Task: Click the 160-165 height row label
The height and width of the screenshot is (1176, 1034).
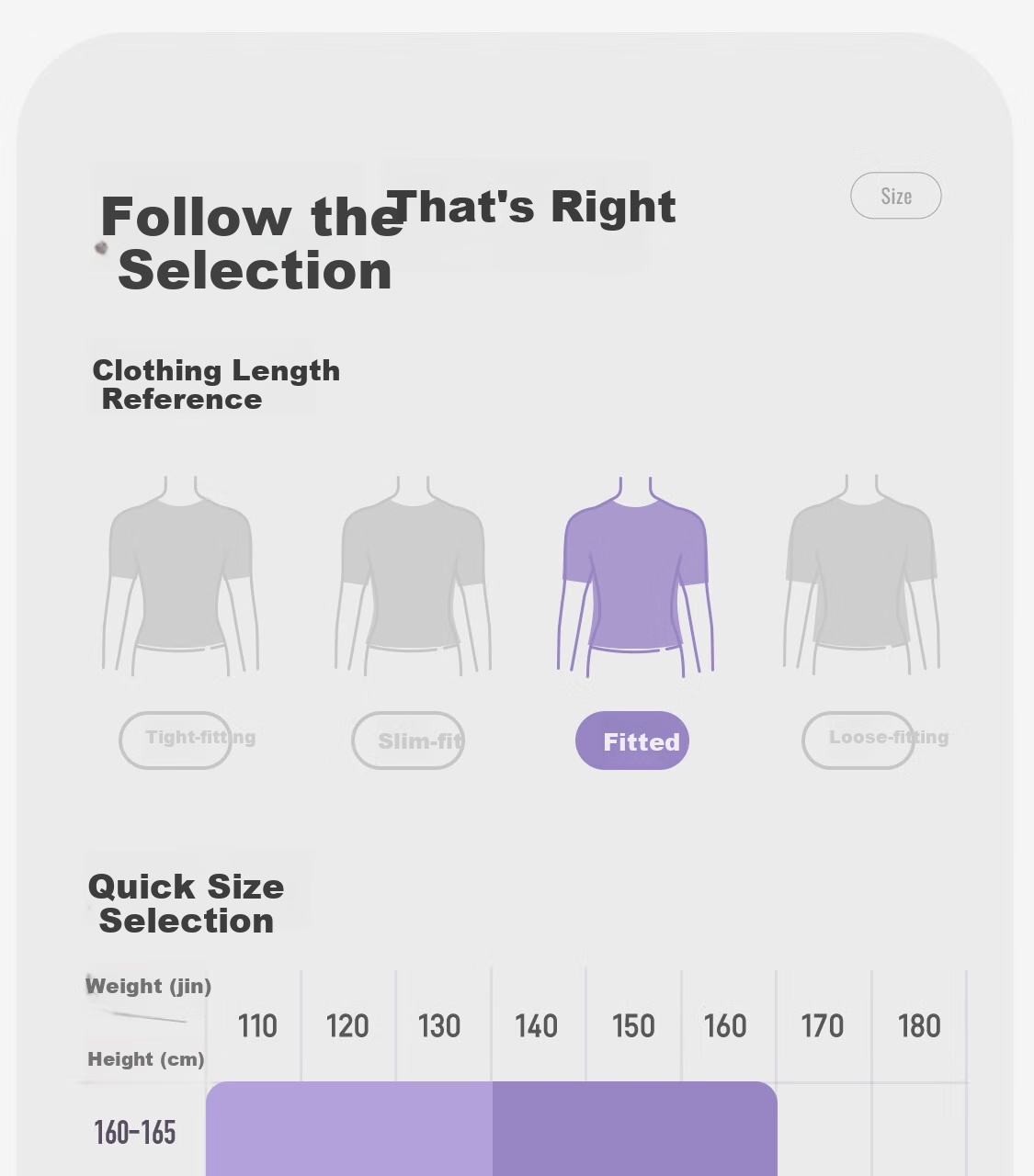Action: click(x=135, y=1132)
